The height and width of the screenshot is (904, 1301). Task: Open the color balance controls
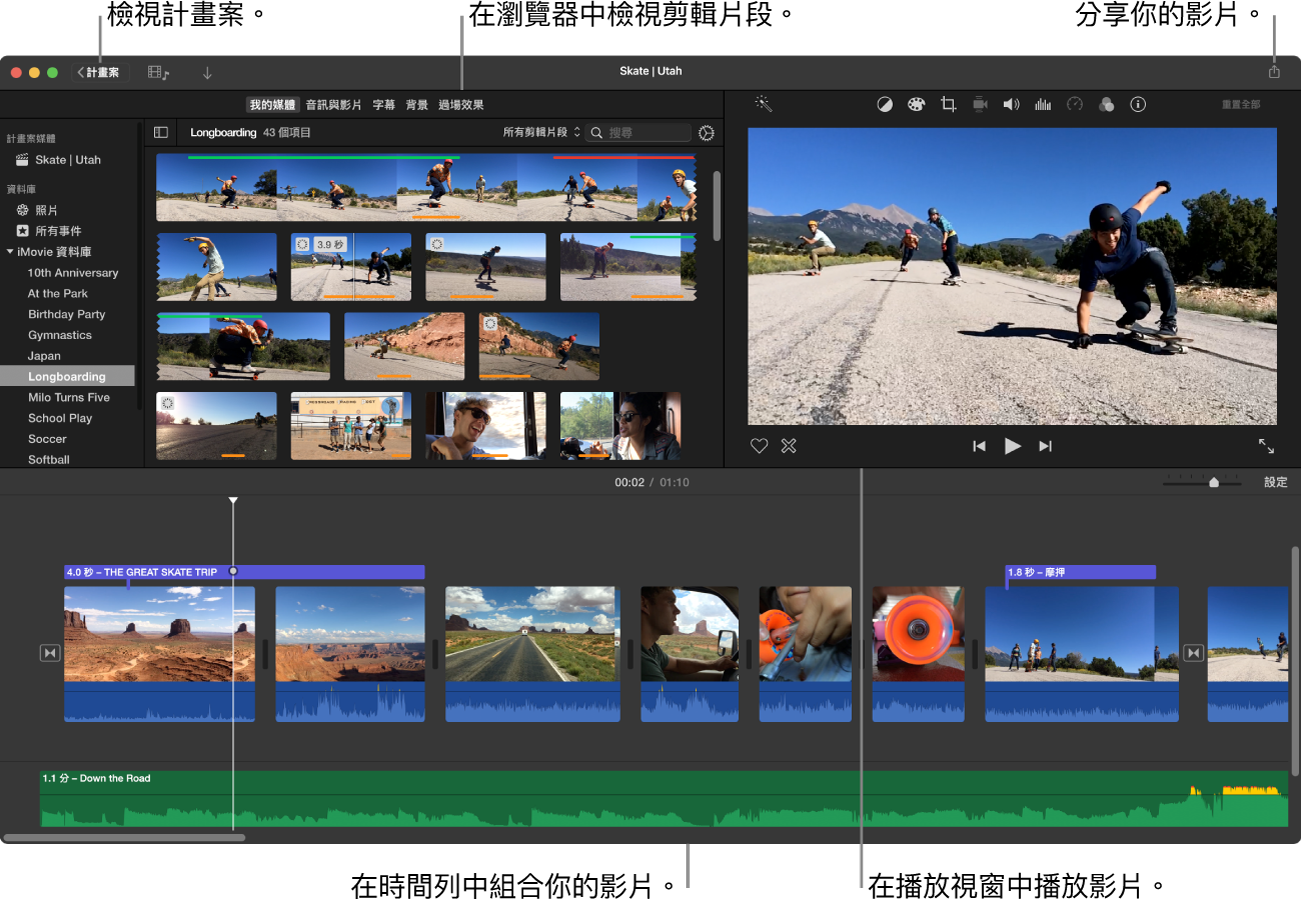[x=884, y=103]
